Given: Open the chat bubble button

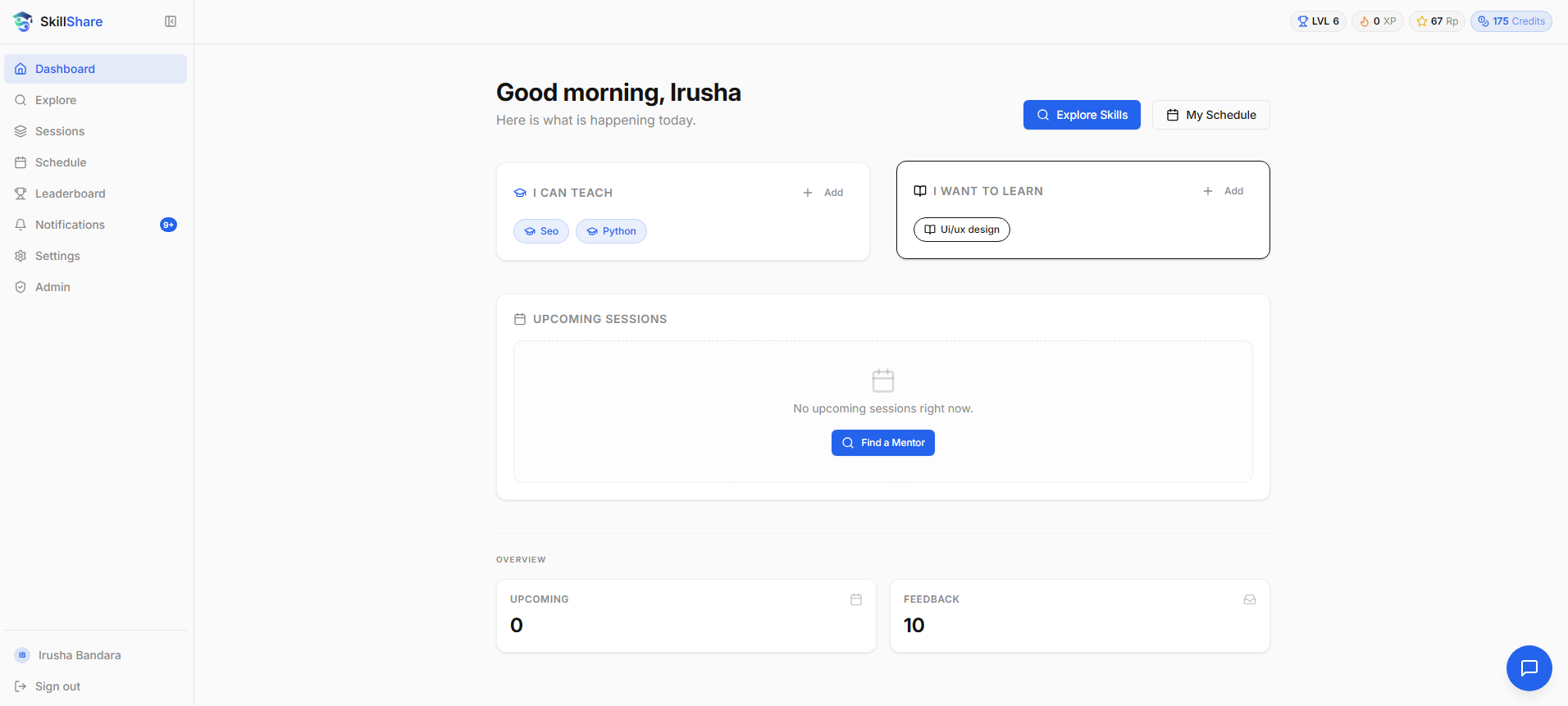Looking at the screenshot, I should (1529, 668).
